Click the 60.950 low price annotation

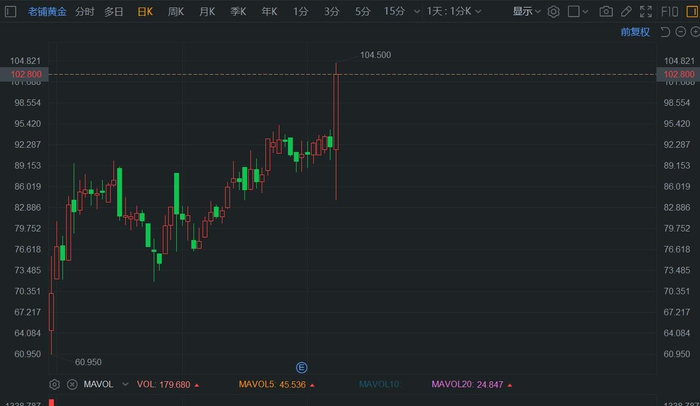88,362
